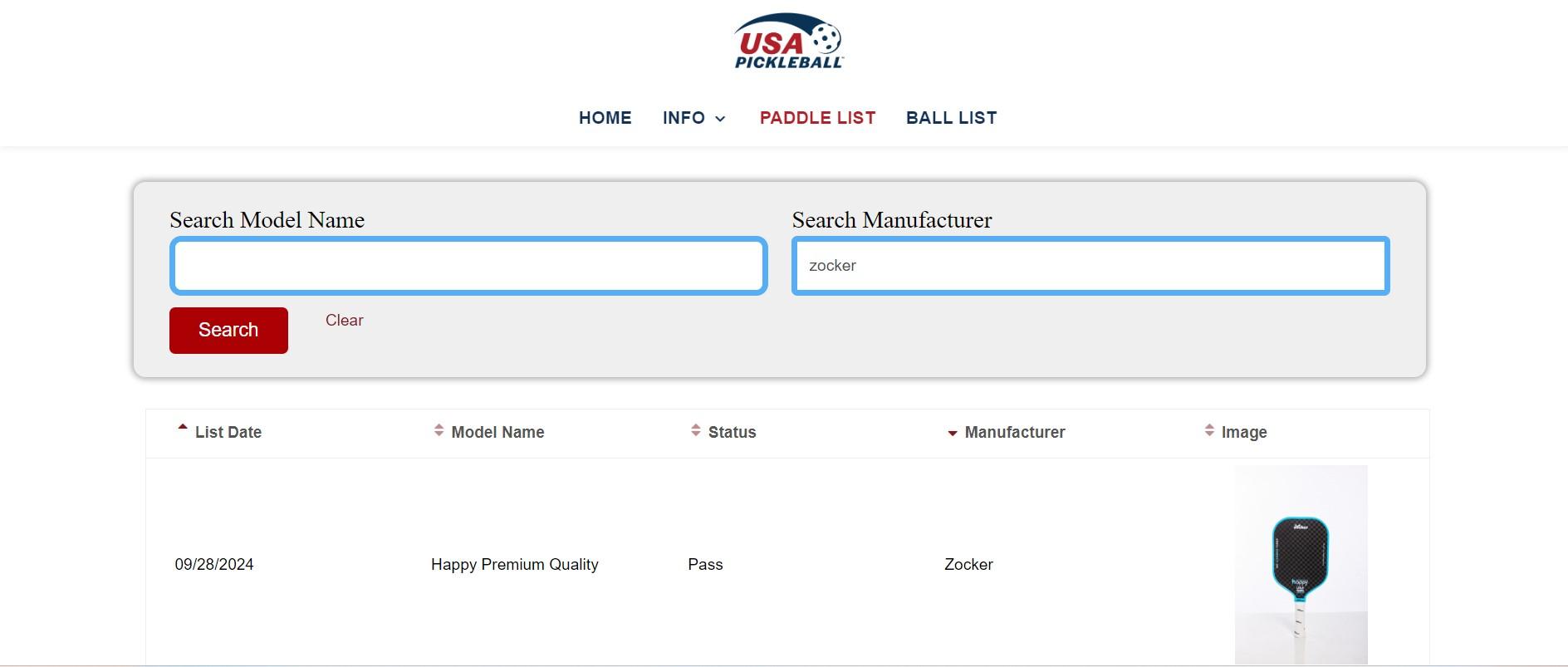Viewport: 1568px width, 667px height.
Task: Click the Manufacturer sort arrow icon
Action: point(953,433)
